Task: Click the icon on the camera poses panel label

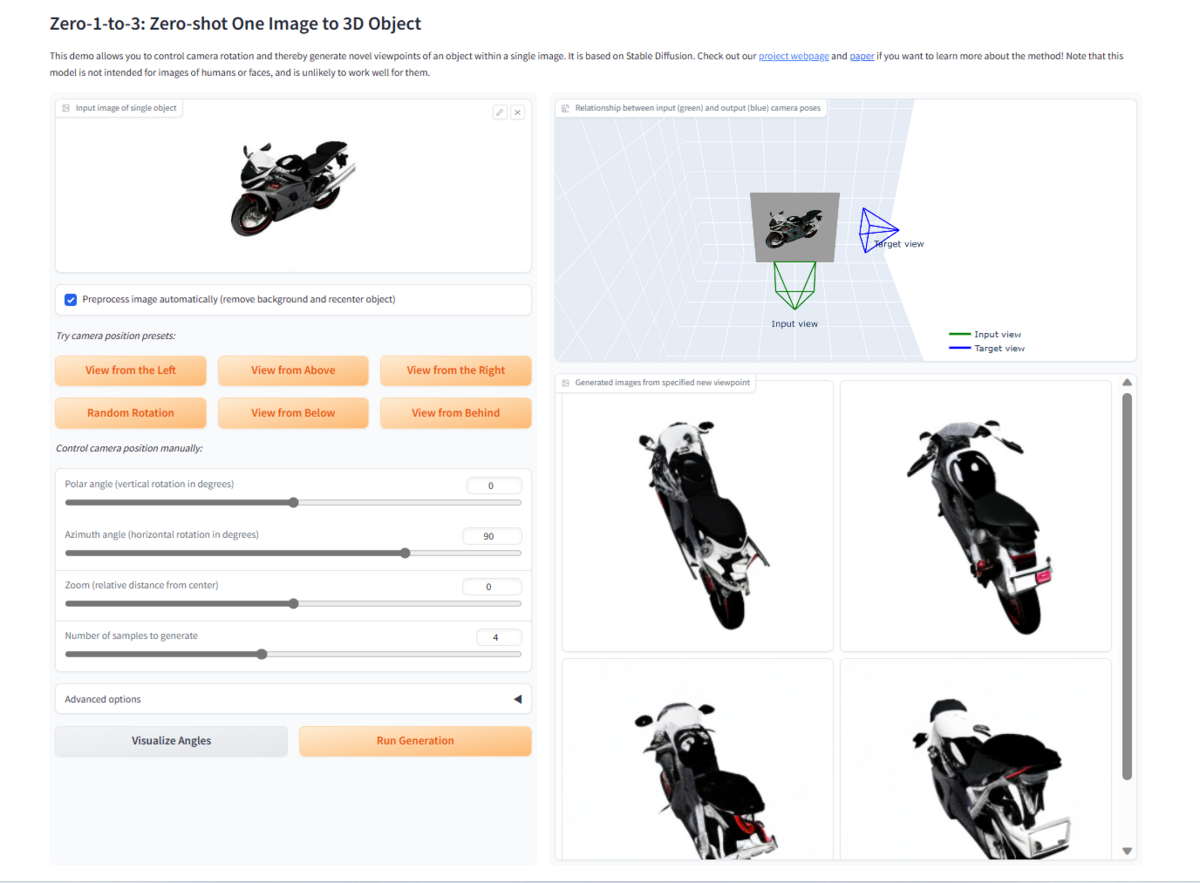Action: 564,107
